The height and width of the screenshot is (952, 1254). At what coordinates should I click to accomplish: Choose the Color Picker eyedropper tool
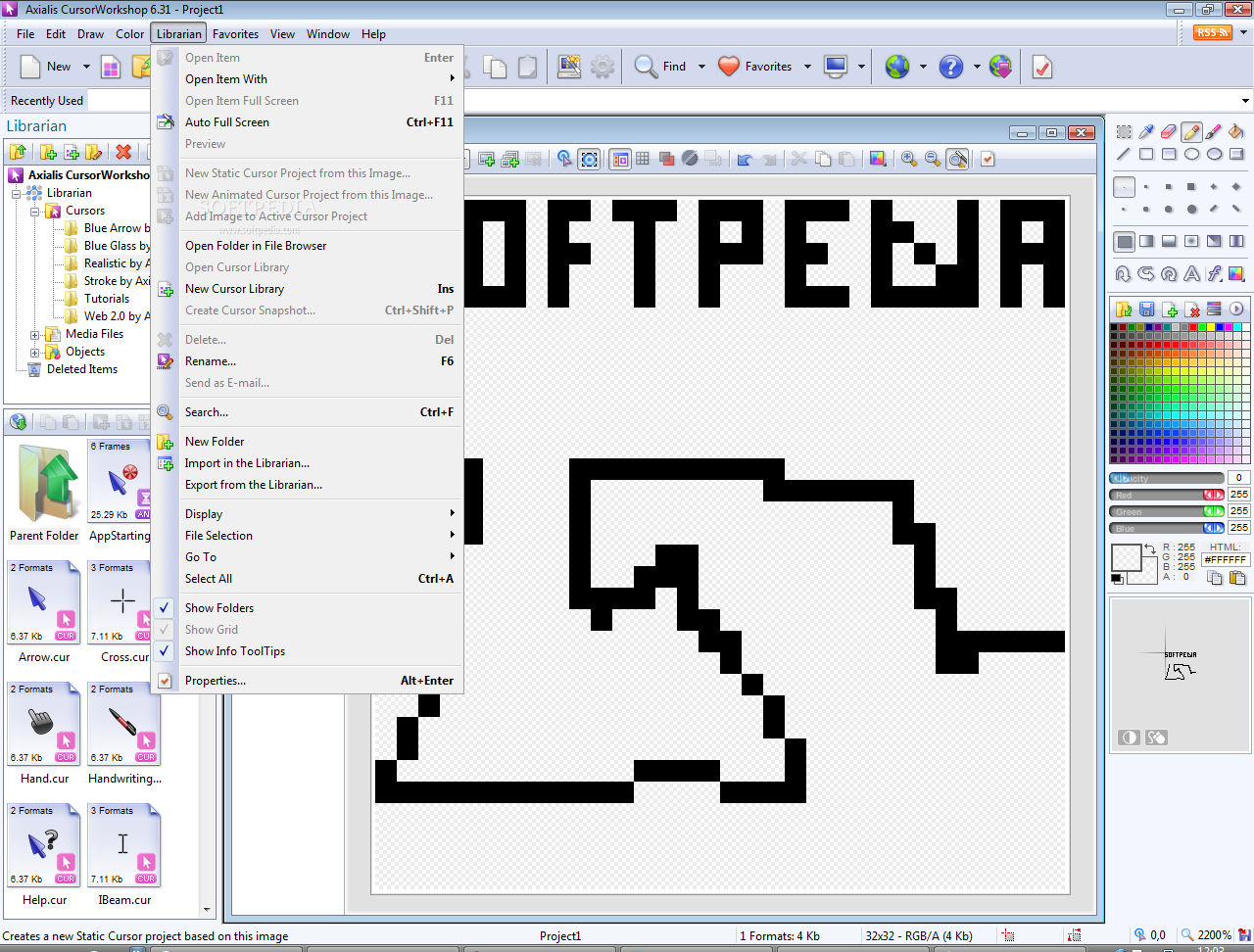click(1146, 131)
